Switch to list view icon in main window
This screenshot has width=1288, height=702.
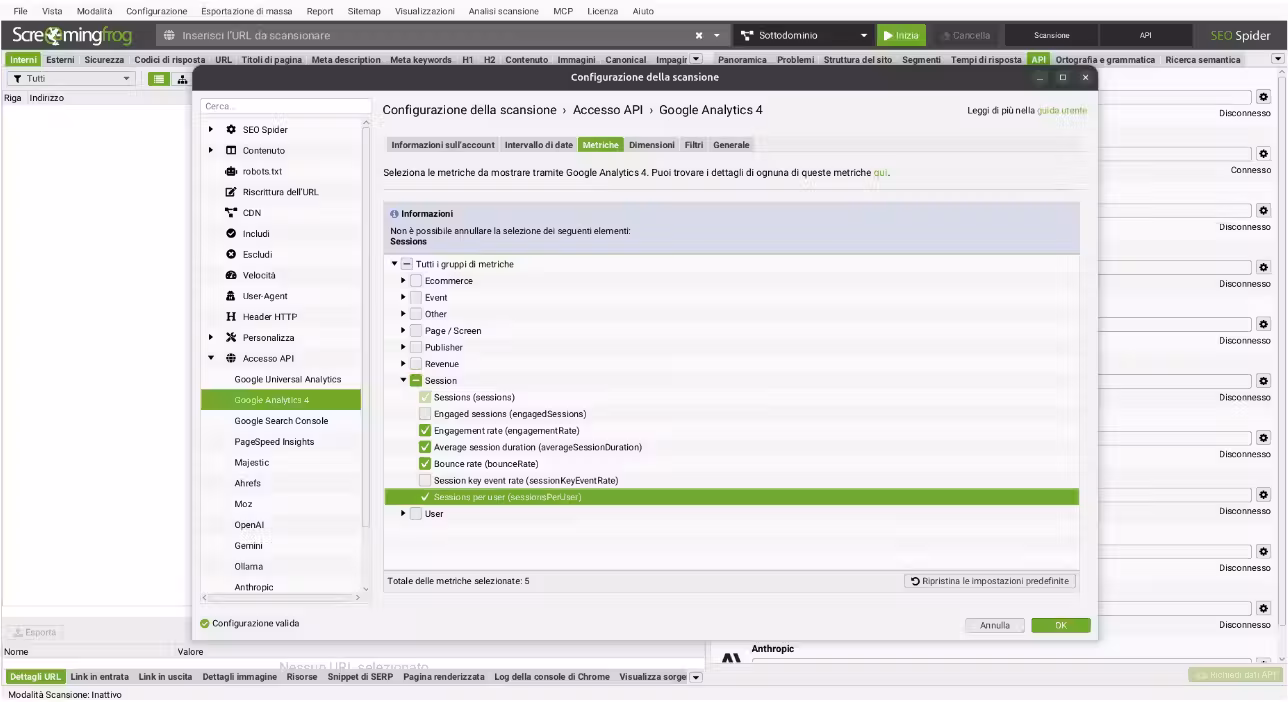click(160, 78)
